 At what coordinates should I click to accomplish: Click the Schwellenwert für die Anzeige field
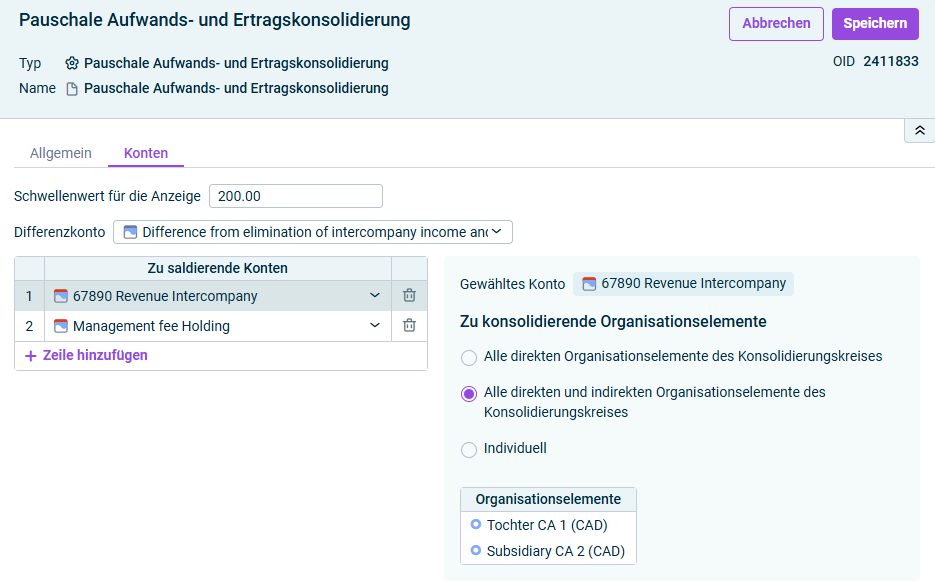[296, 196]
